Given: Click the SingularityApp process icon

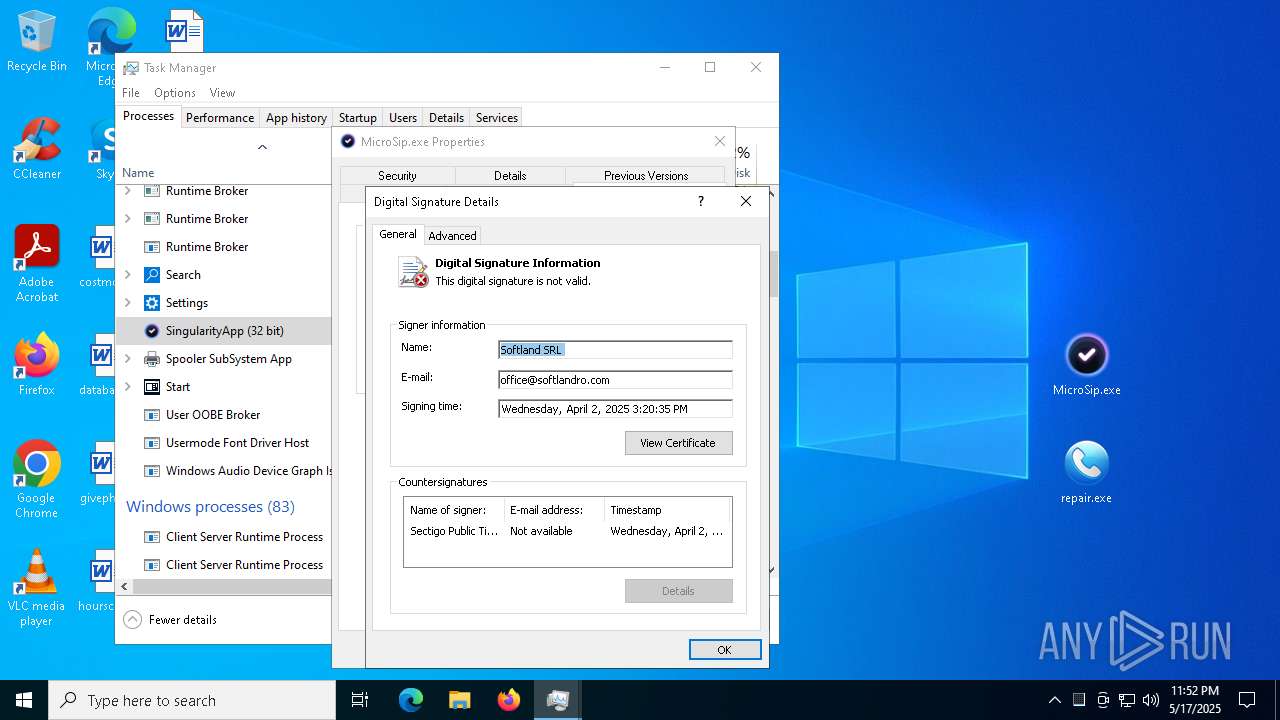Looking at the screenshot, I should click(x=152, y=331).
